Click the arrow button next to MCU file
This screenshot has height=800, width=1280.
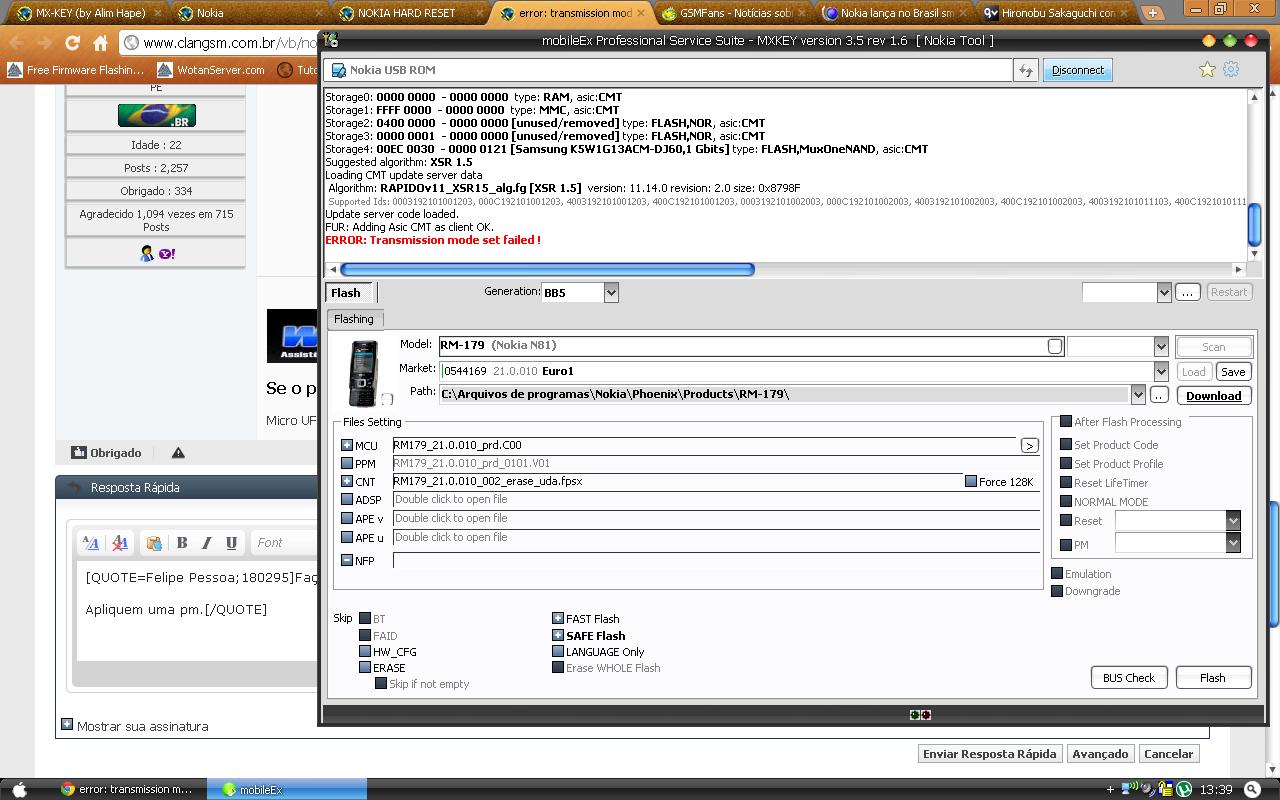coord(1029,445)
